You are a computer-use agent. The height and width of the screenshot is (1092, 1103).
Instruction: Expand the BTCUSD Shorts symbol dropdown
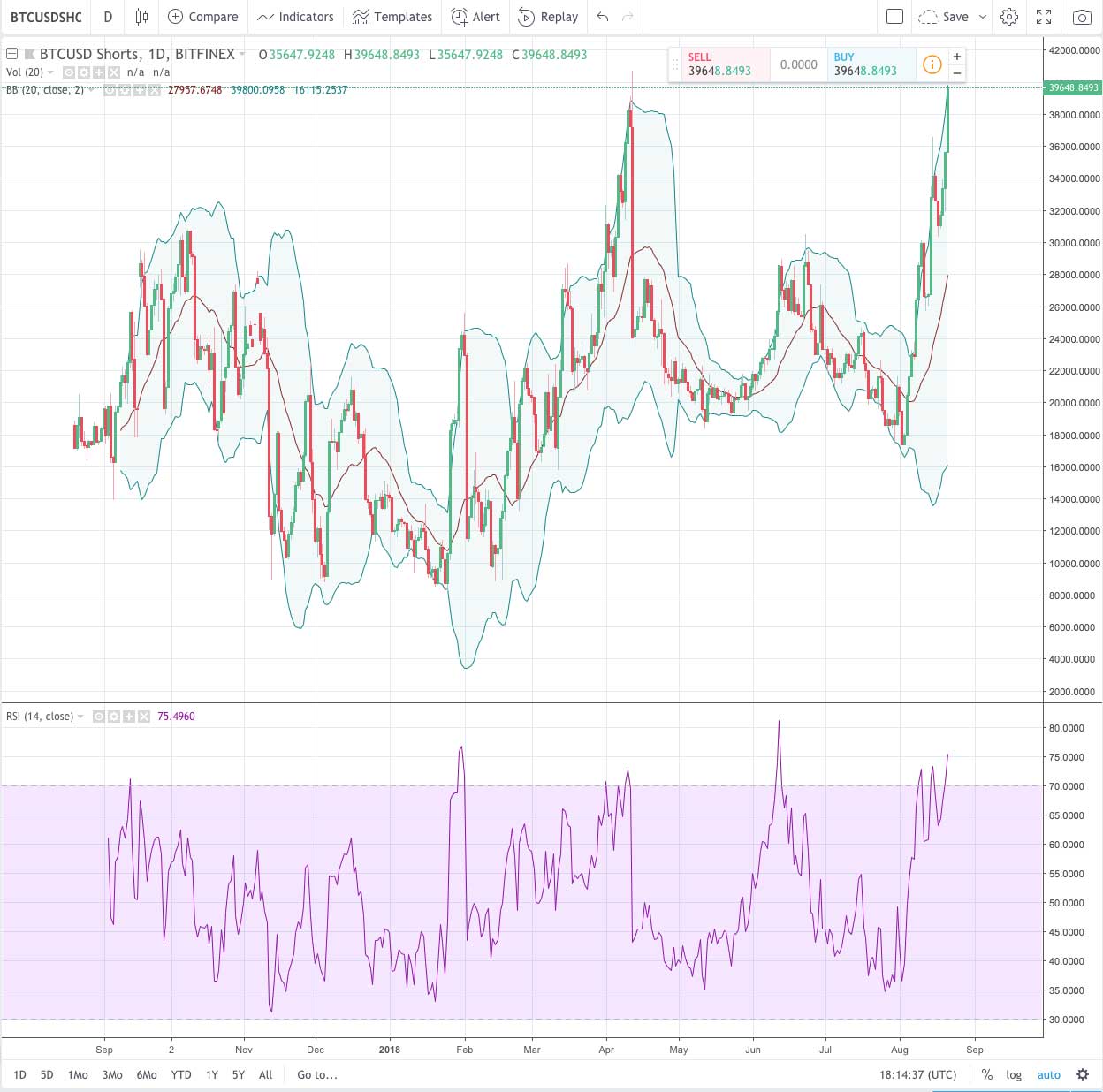click(241, 54)
